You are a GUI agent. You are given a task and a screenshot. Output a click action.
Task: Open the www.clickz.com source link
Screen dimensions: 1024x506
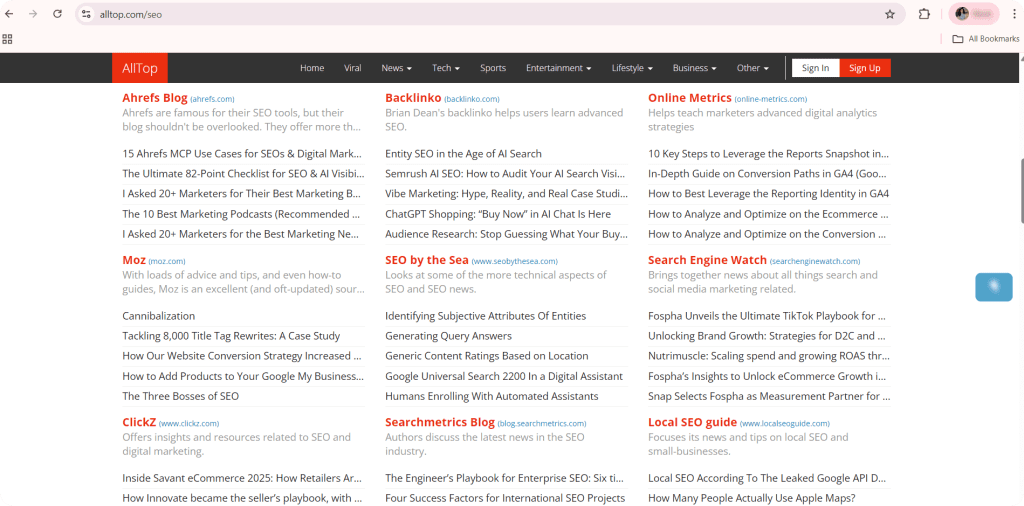click(189, 423)
